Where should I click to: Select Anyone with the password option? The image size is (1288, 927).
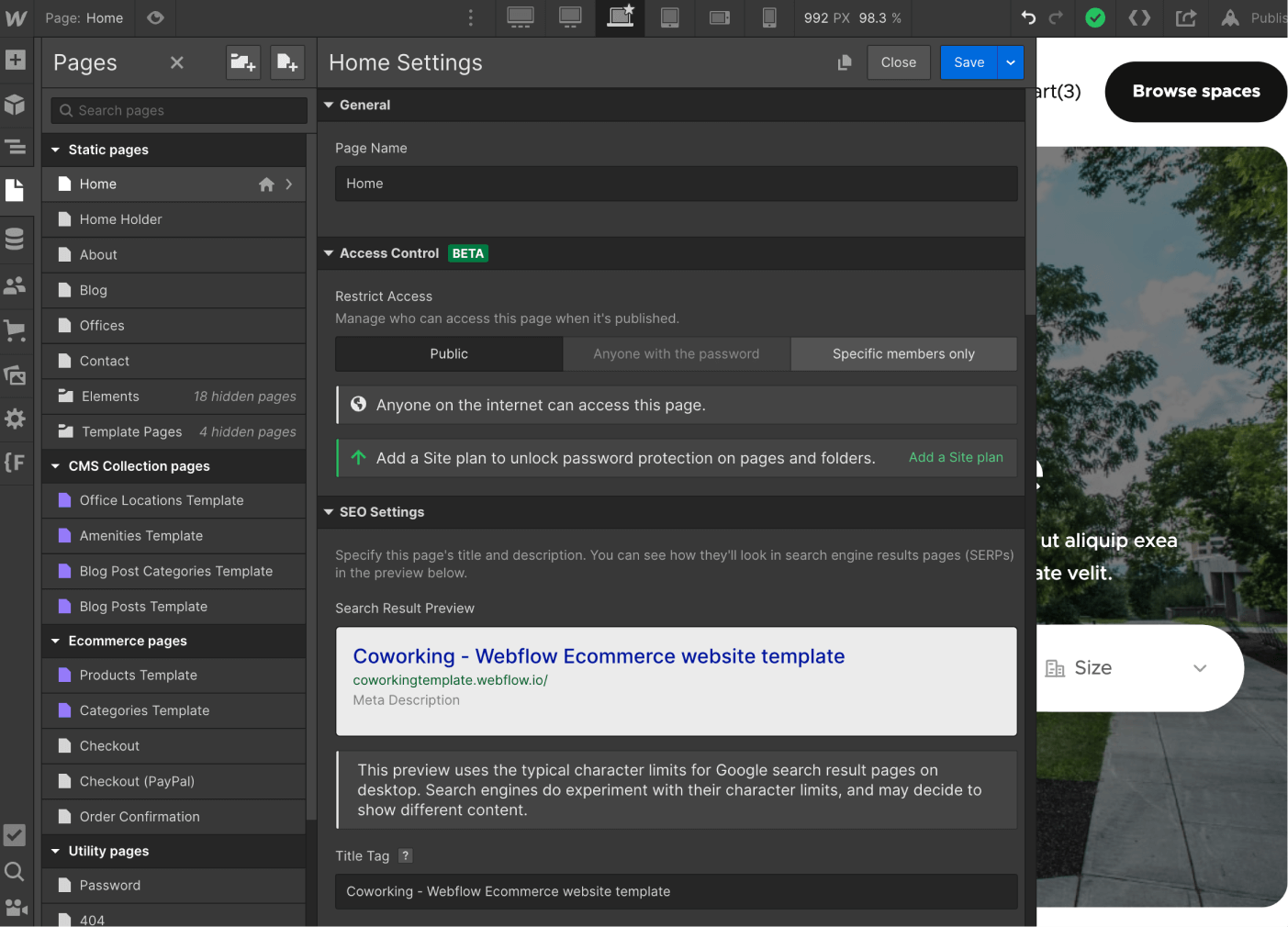pos(677,354)
